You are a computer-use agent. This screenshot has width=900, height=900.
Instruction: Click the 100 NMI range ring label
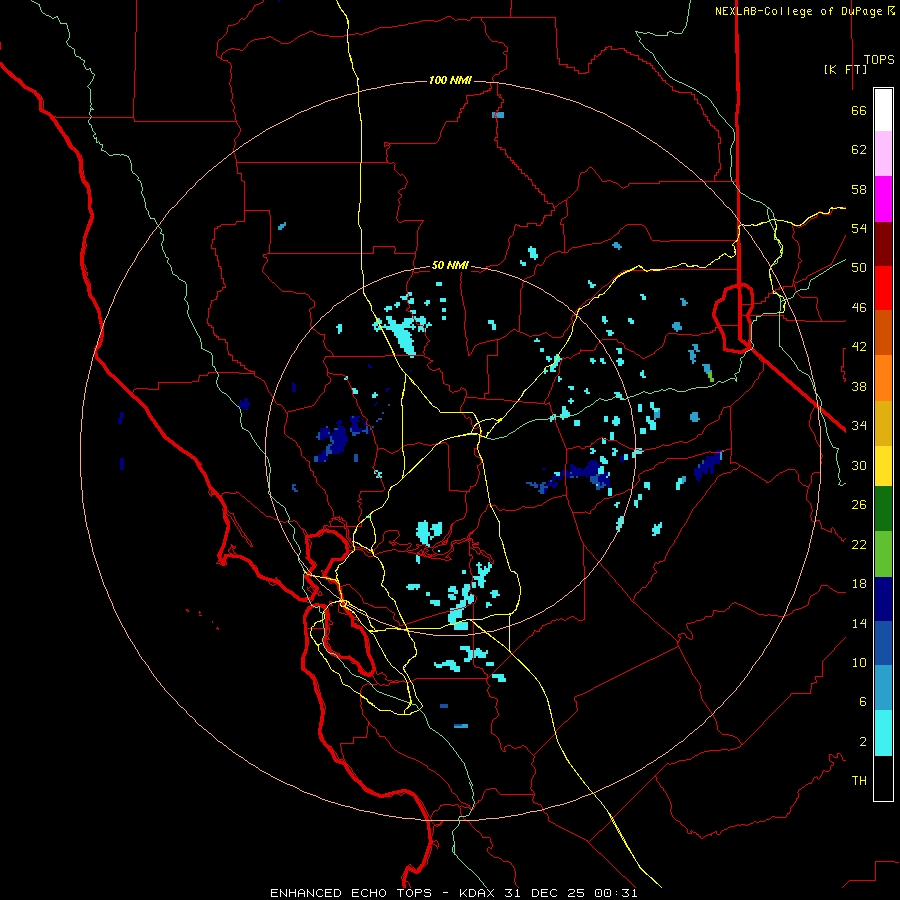(x=450, y=80)
